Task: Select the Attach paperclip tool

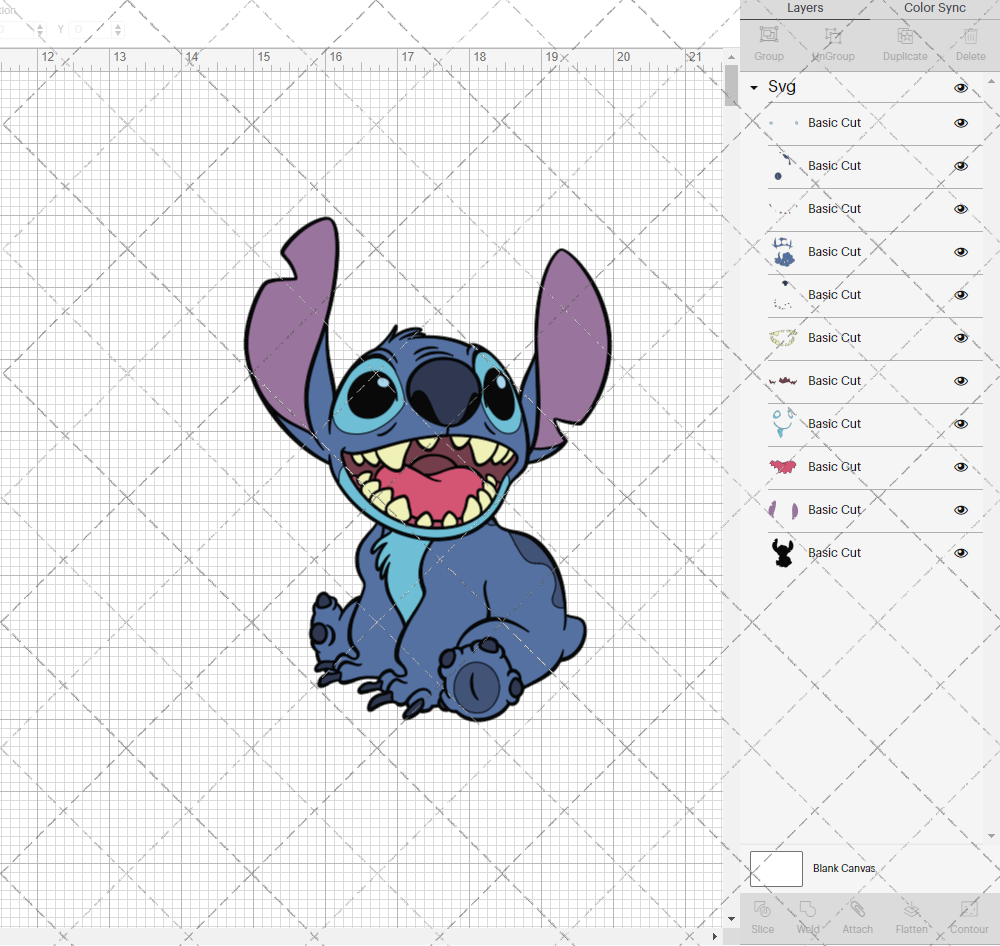Action: pos(857,909)
